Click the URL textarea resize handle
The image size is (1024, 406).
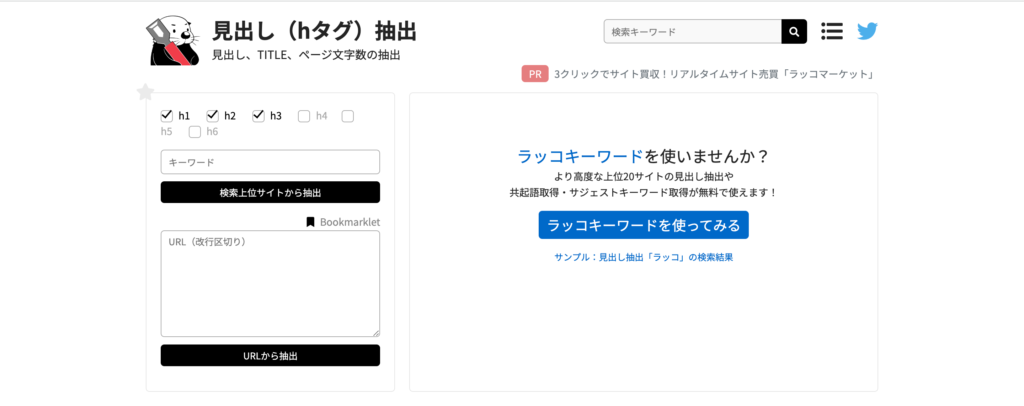376,333
